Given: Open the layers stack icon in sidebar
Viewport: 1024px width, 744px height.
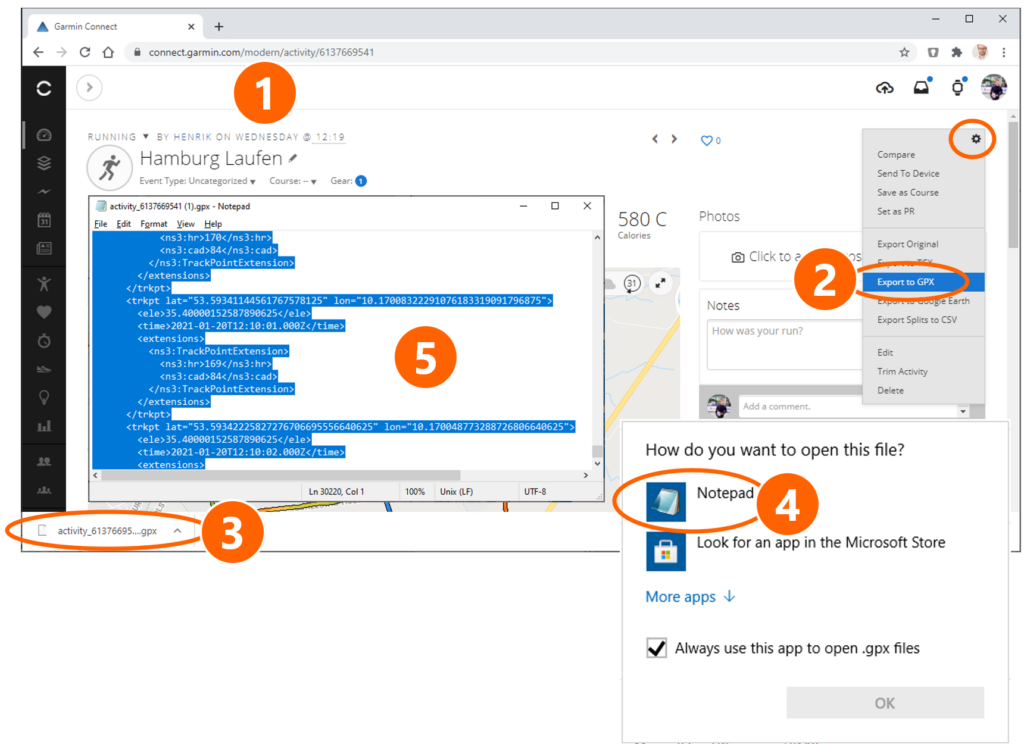Looking at the screenshot, I should pos(44,163).
